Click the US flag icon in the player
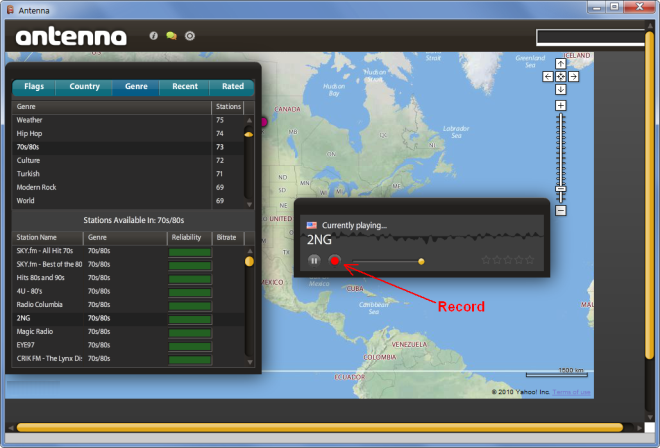 [x=311, y=225]
